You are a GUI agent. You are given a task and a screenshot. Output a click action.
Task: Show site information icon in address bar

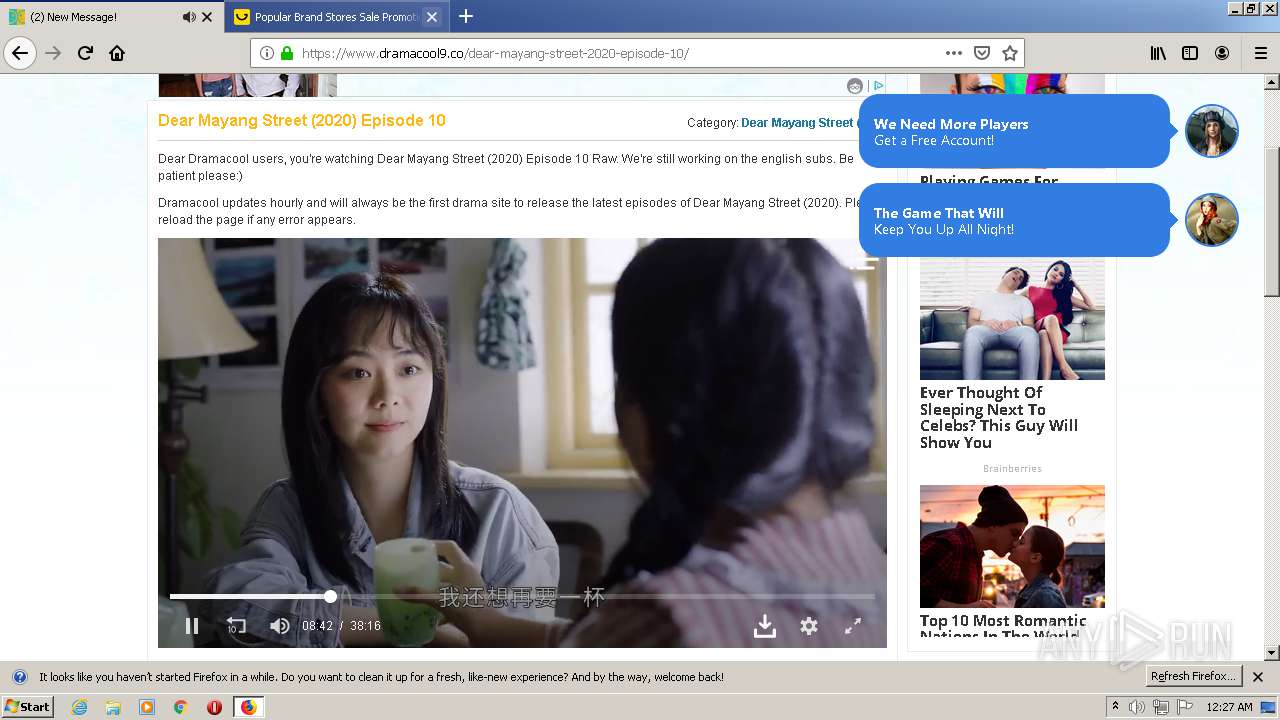click(267, 53)
